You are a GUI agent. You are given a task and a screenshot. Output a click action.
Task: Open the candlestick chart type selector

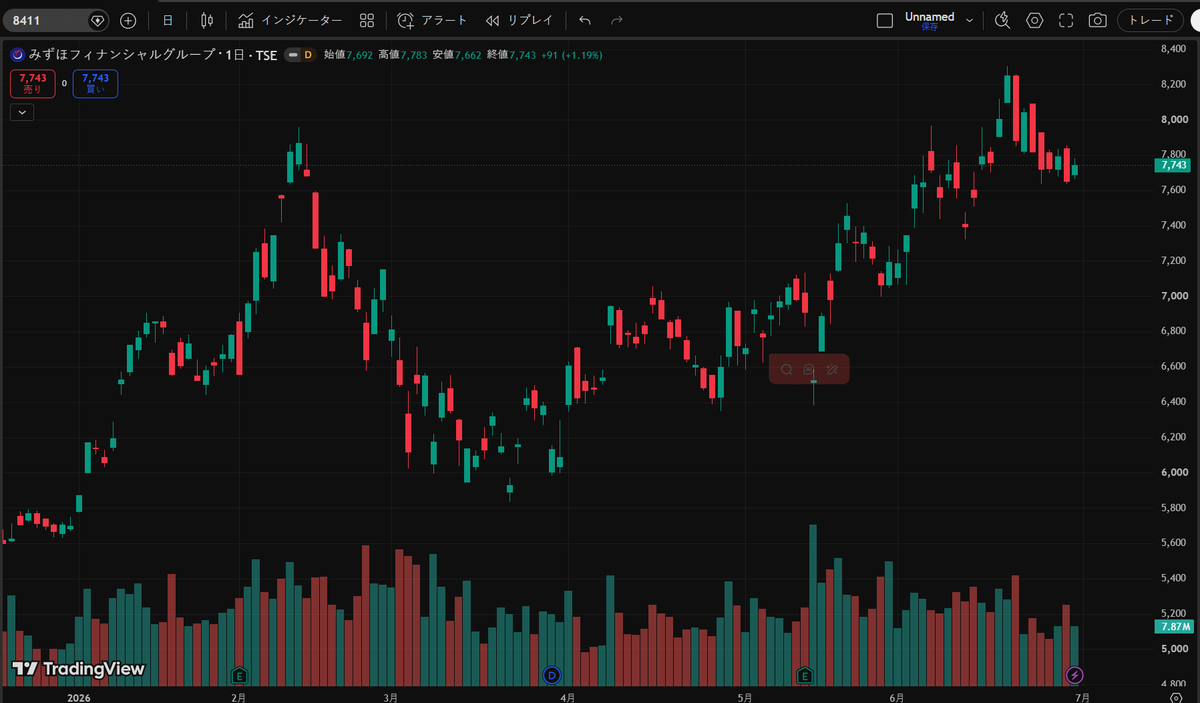(207, 20)
